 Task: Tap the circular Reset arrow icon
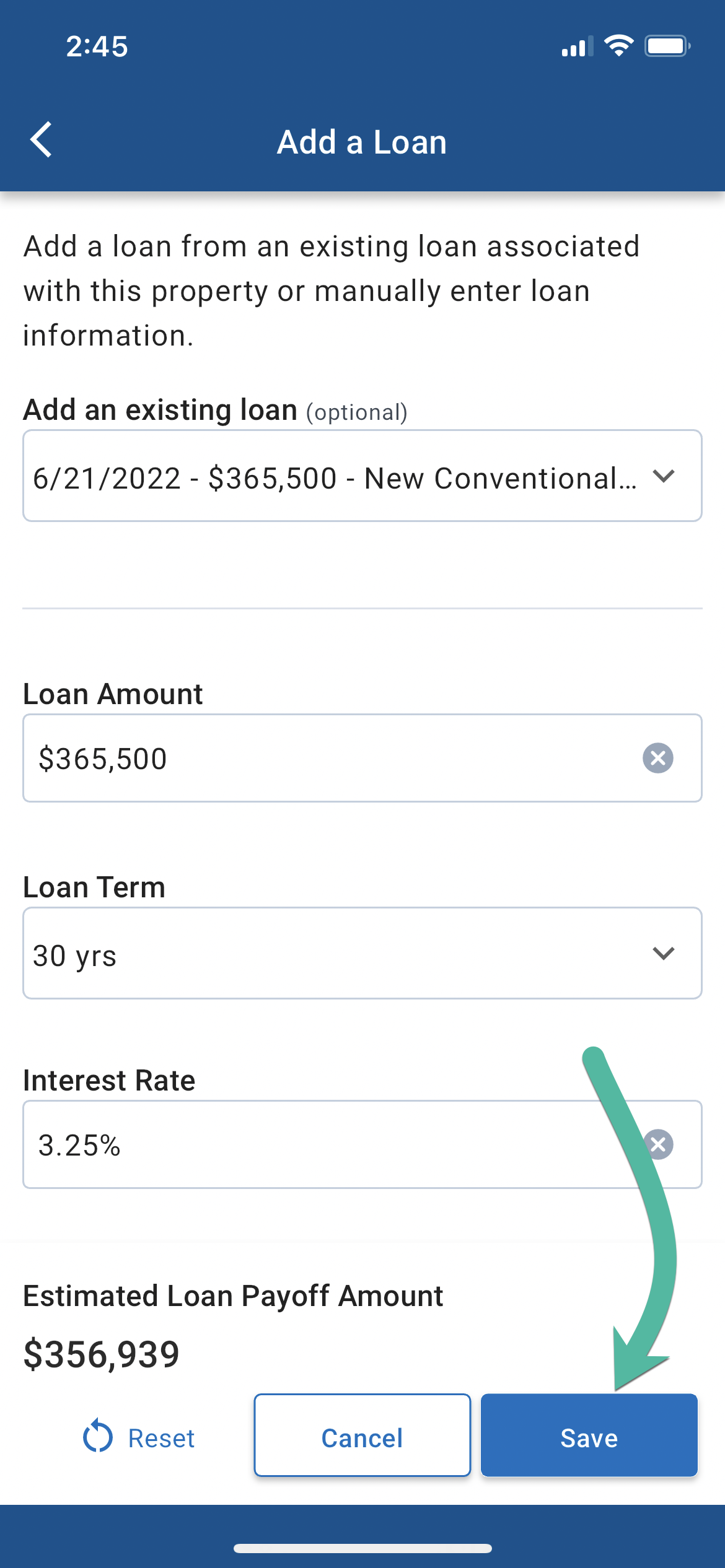[98, 1435]
